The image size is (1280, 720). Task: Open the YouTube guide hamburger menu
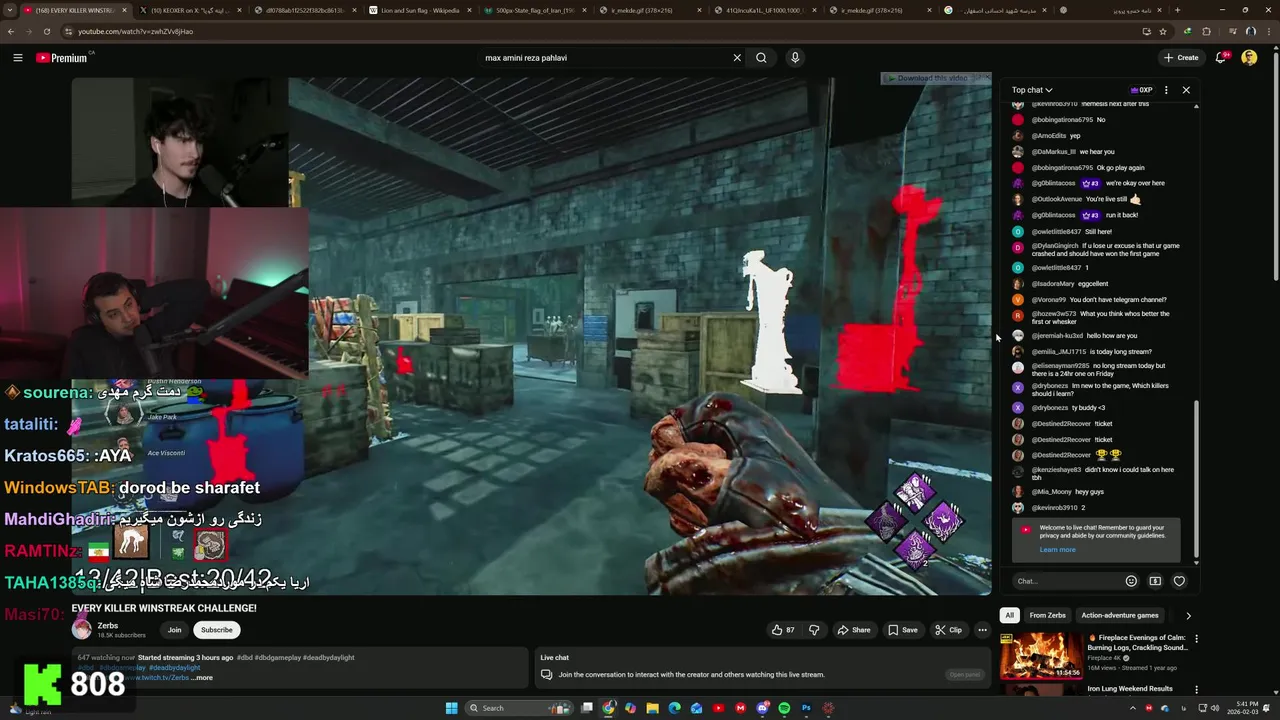point(17,58)
